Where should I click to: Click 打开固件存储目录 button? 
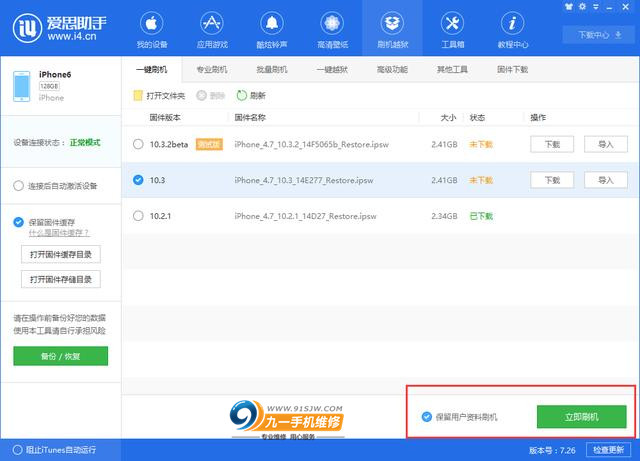[61, 279]
